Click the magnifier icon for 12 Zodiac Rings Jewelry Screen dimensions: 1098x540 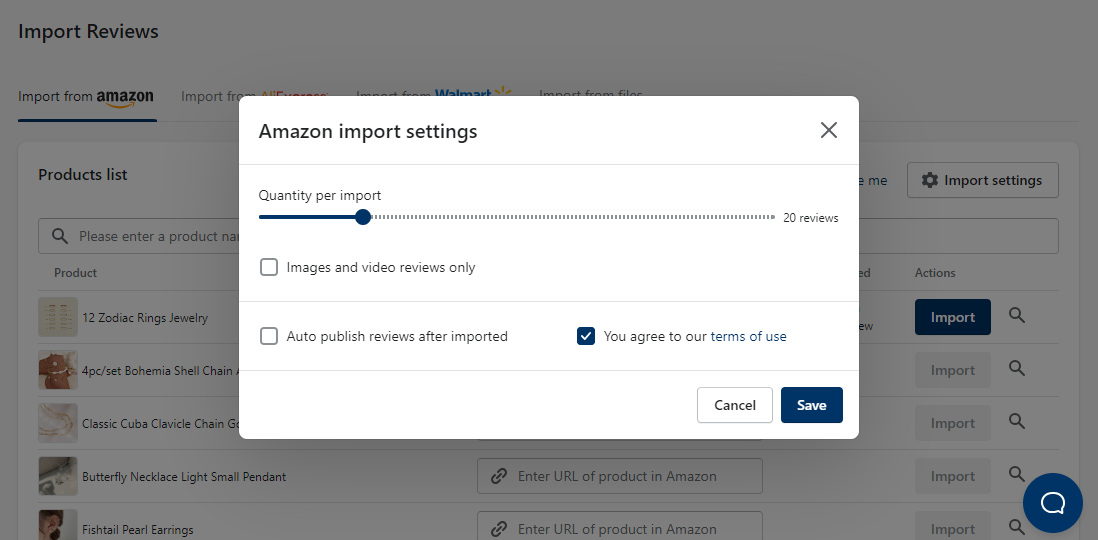pos(1017,316)
